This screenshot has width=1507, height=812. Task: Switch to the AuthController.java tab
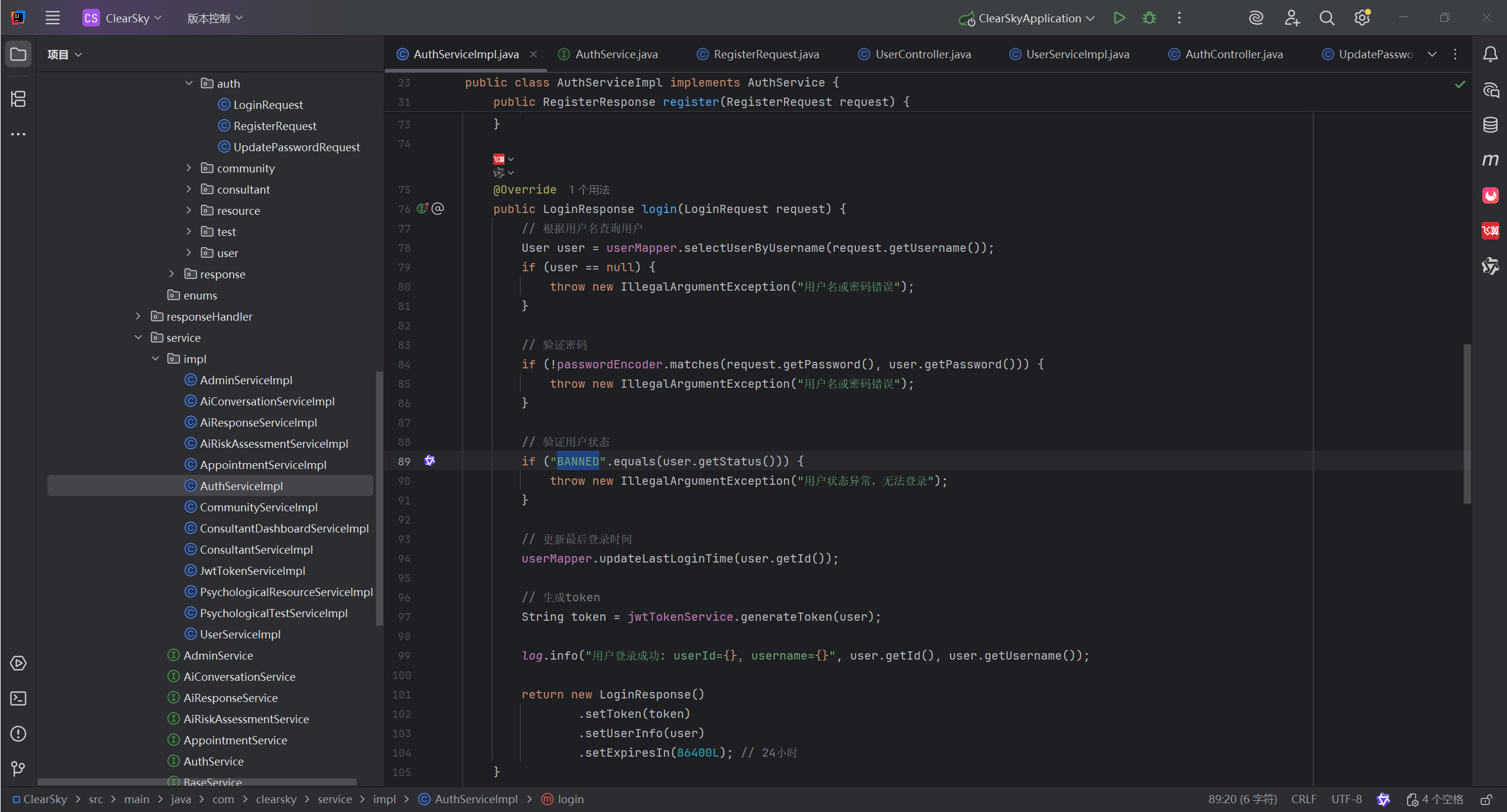point(1233,55)
